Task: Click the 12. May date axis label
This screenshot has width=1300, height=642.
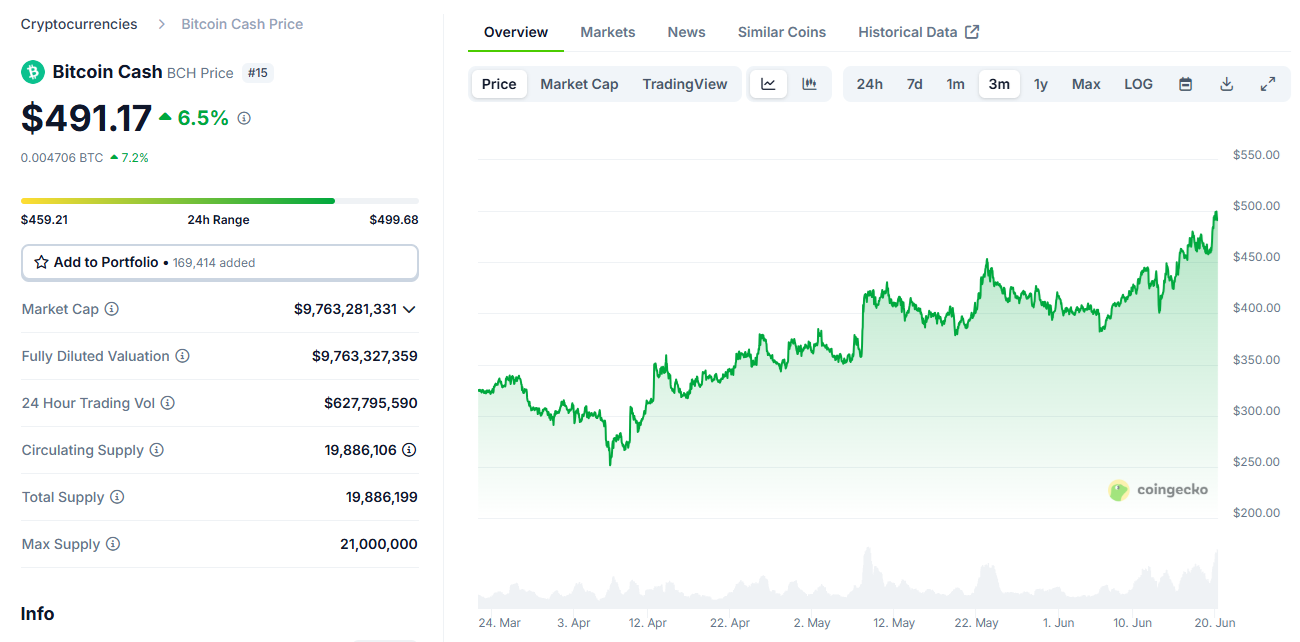Action: click(x=894, y=622)
